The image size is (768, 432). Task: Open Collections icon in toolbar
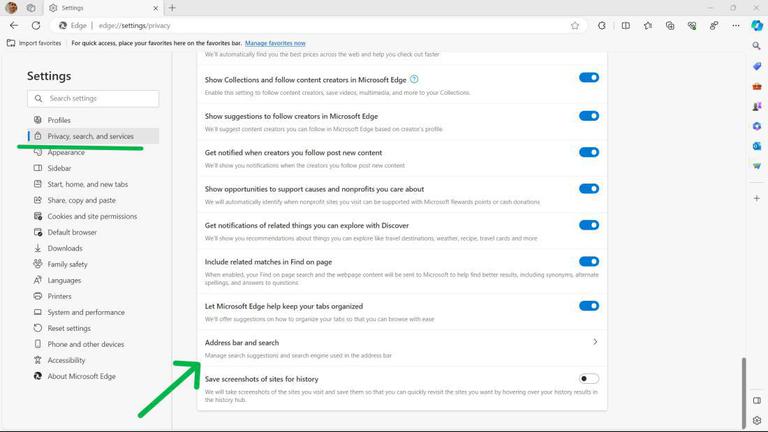(x=670, y=25)
